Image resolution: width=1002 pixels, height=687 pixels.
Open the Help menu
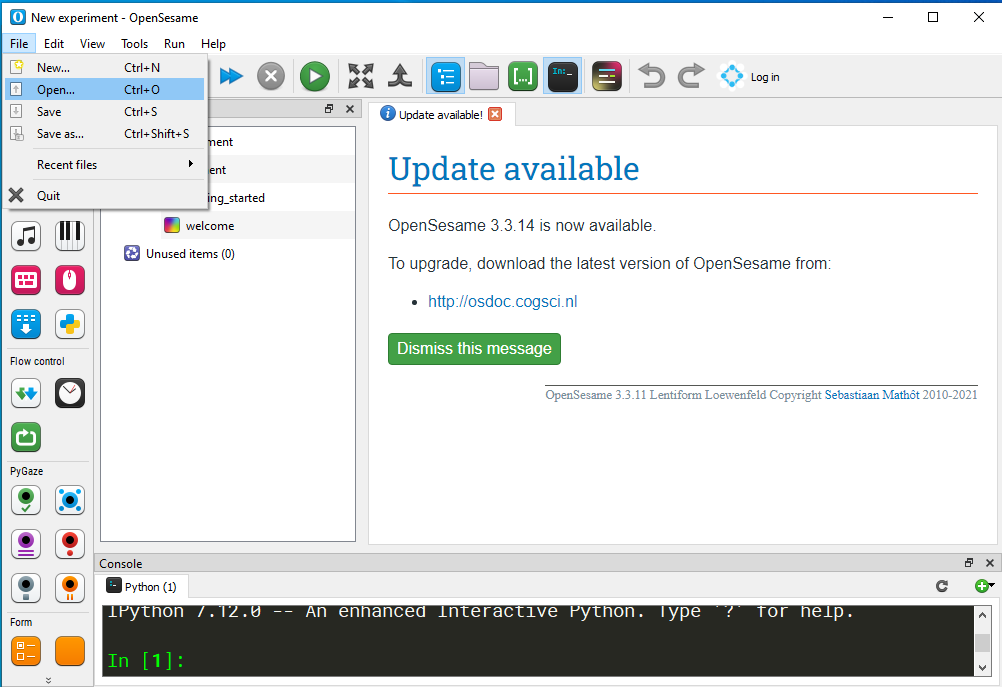pos(213,43)
